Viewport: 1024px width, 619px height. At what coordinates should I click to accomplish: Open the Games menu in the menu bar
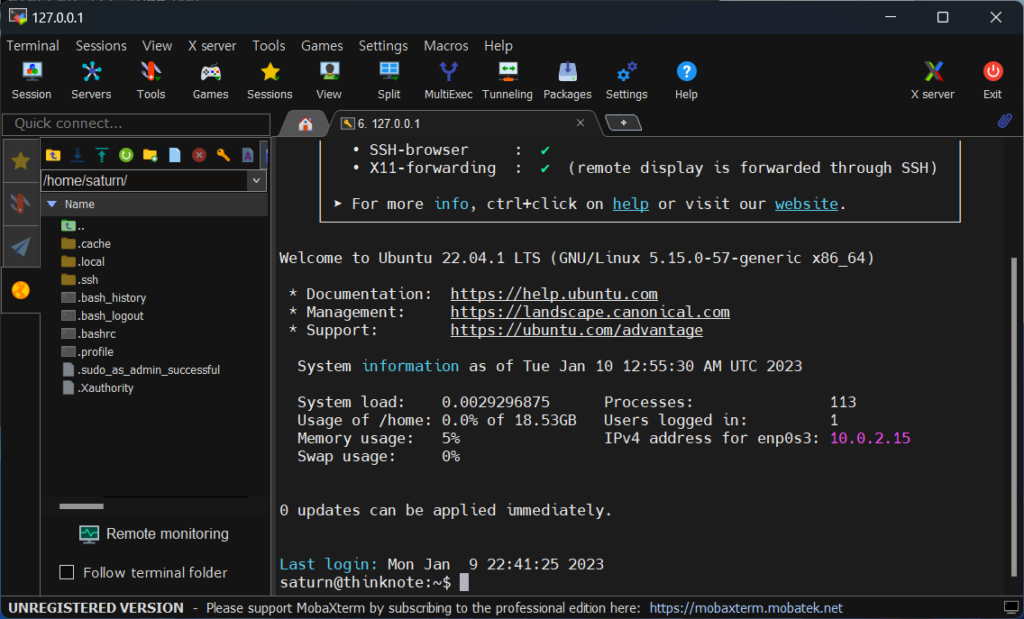tap(322, 46)
